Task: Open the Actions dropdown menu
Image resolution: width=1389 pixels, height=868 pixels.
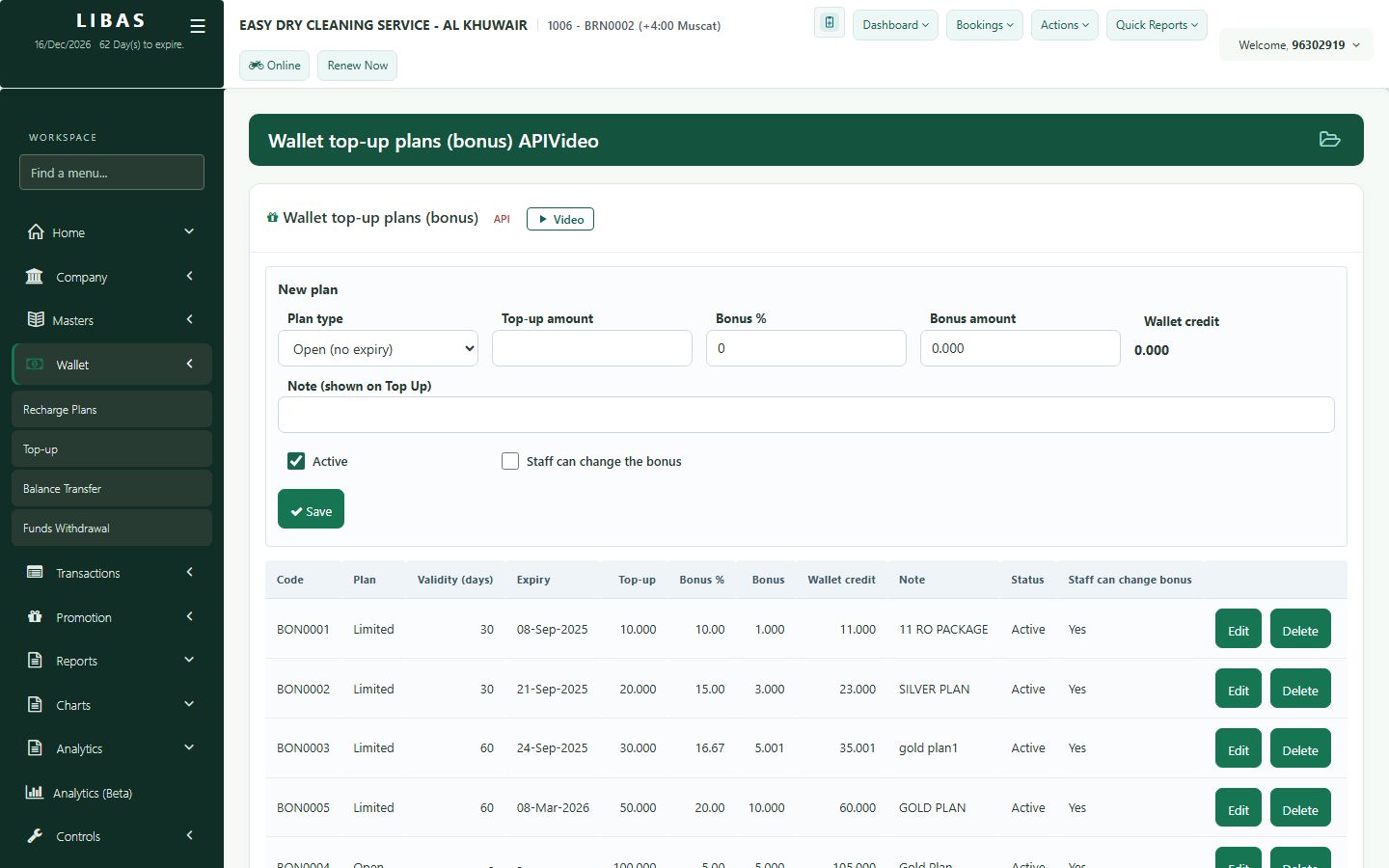Action: point(1065,25)
